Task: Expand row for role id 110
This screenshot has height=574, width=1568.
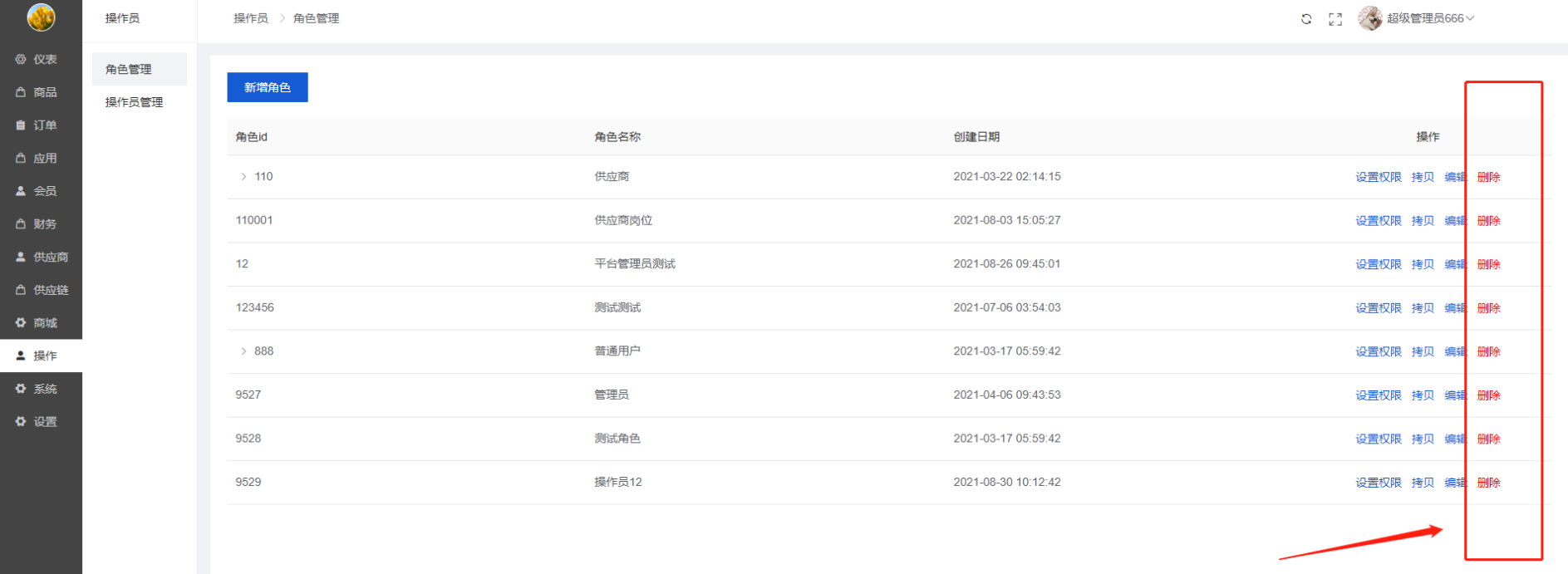Action: (x=243, y=177)
